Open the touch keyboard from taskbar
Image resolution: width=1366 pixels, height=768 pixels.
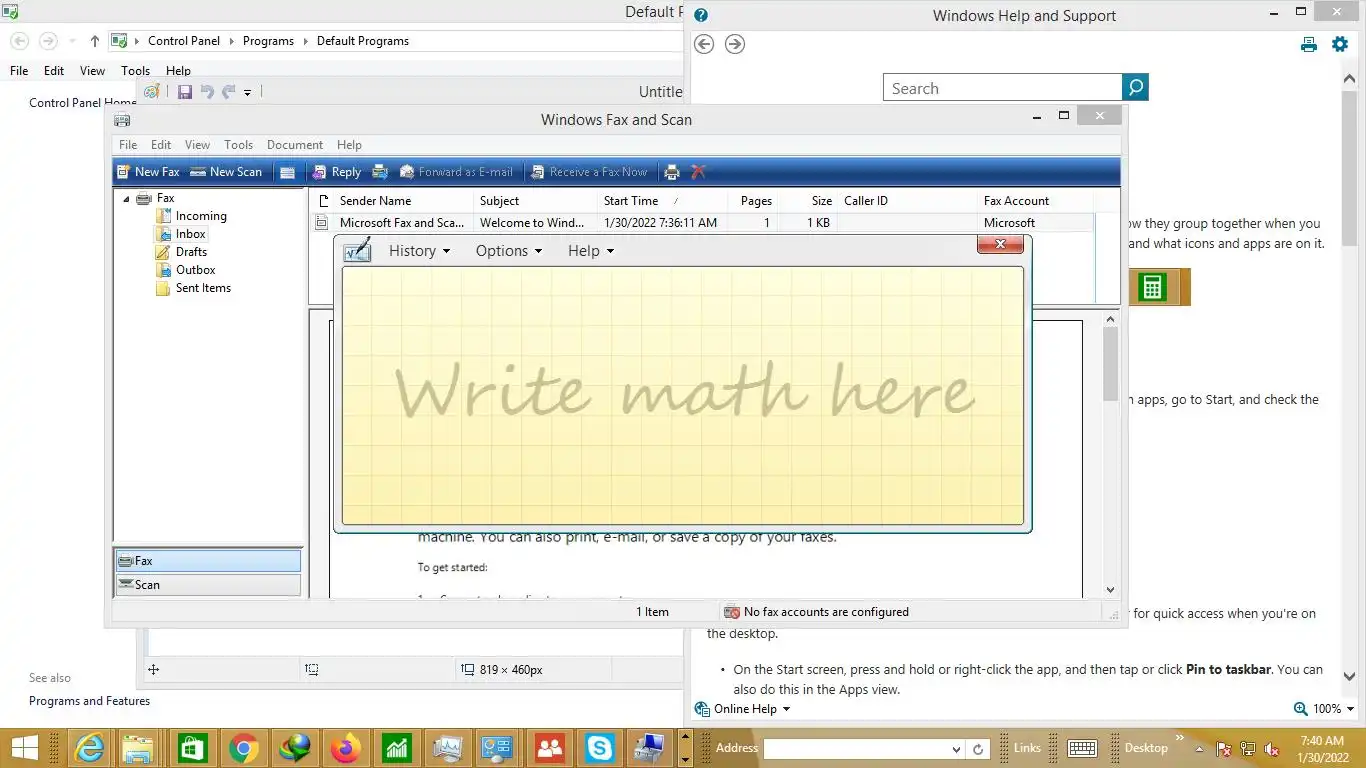click(1083, 748)
